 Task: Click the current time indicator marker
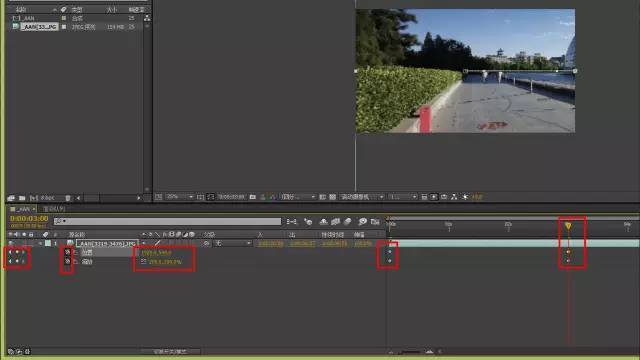[x=568, y=225]
